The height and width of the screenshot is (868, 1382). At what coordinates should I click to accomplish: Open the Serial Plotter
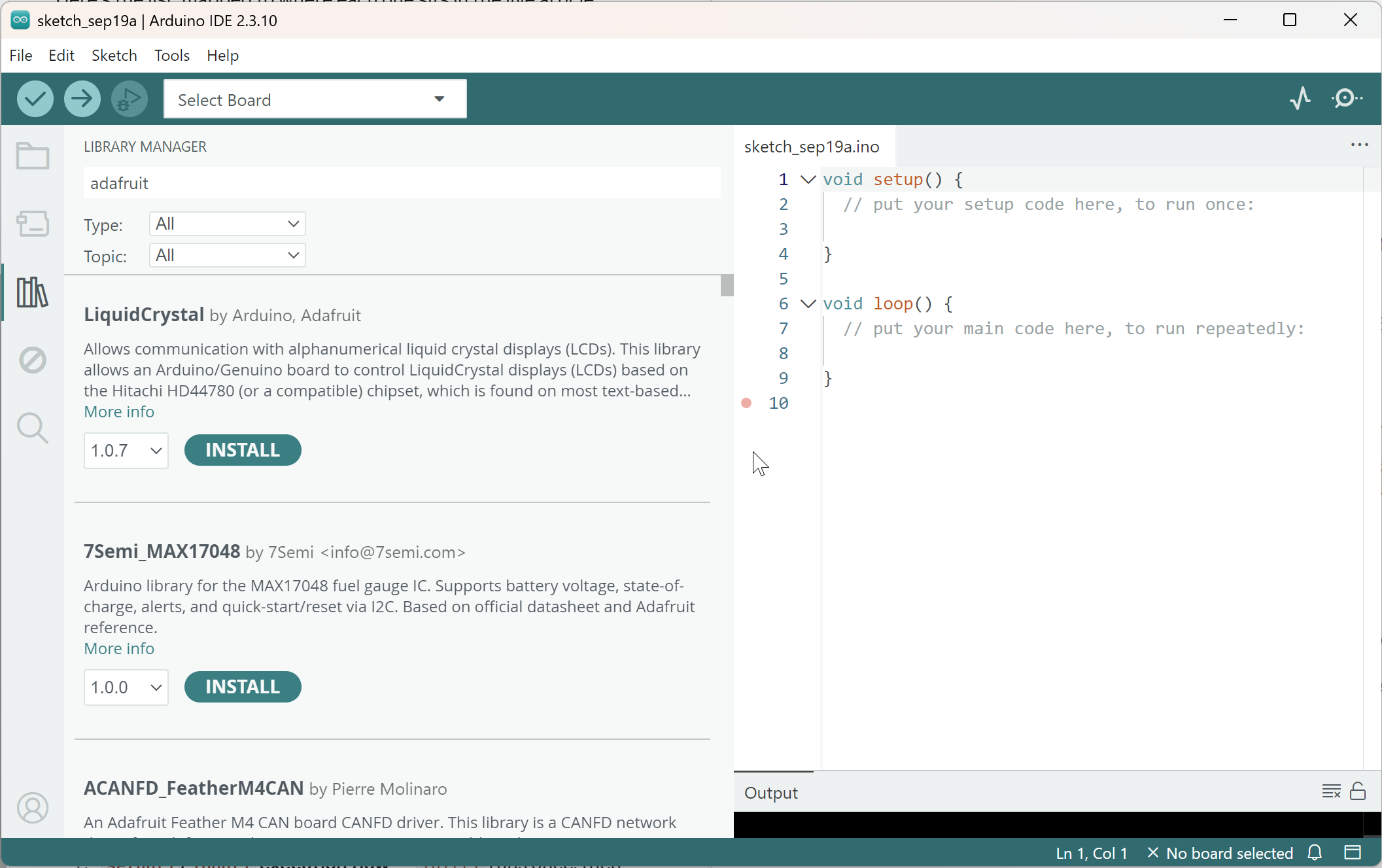coord(1300,99)
